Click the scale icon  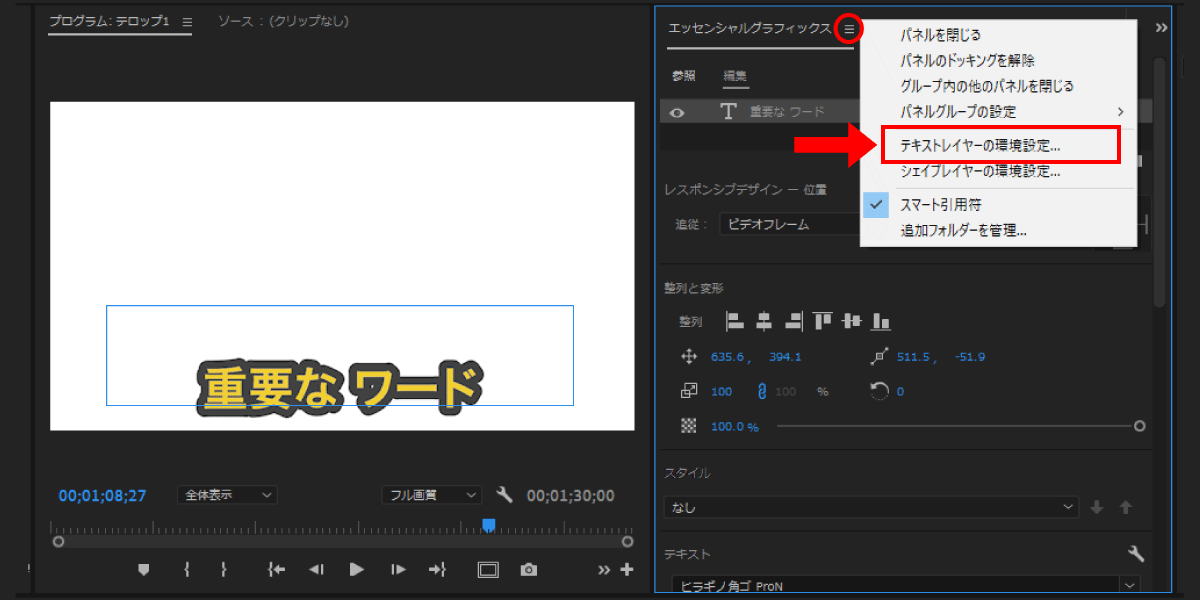688,391
